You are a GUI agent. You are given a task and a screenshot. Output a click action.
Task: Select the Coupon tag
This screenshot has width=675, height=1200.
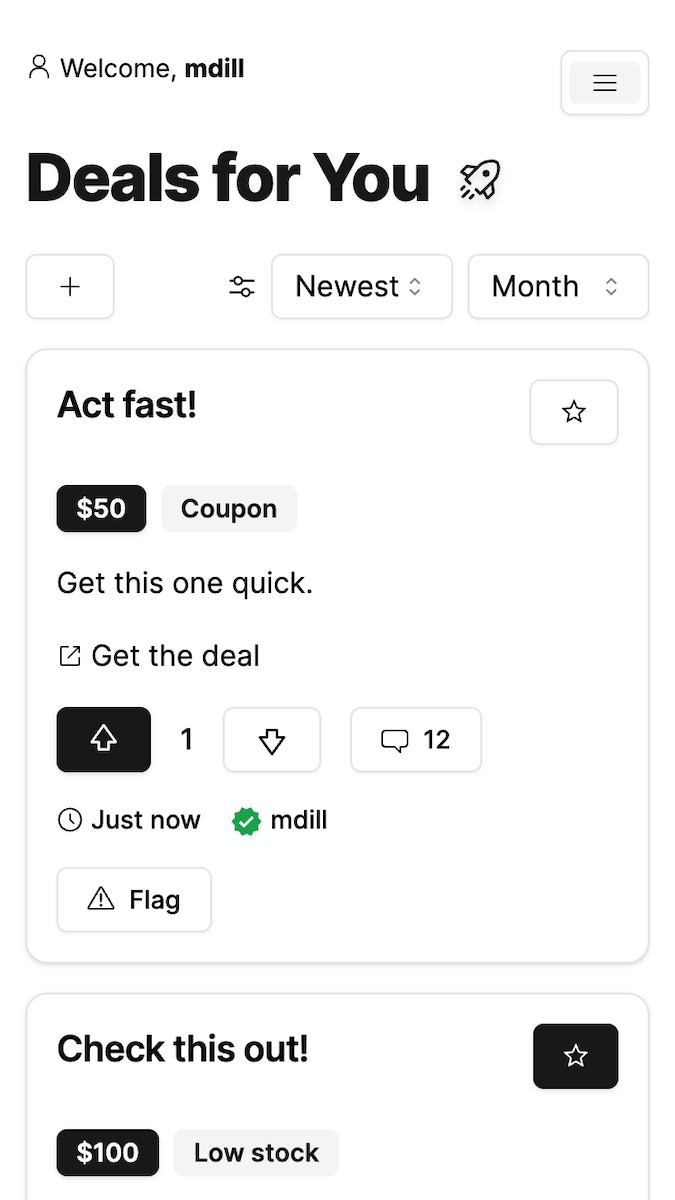click(x=229, y=509)
